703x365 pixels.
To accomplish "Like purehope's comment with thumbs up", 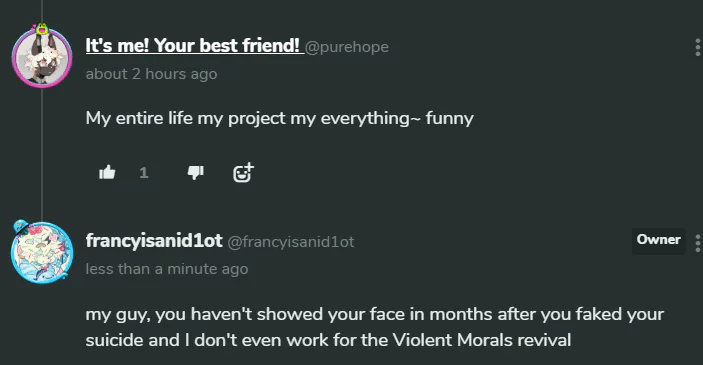I will (107, 172).
